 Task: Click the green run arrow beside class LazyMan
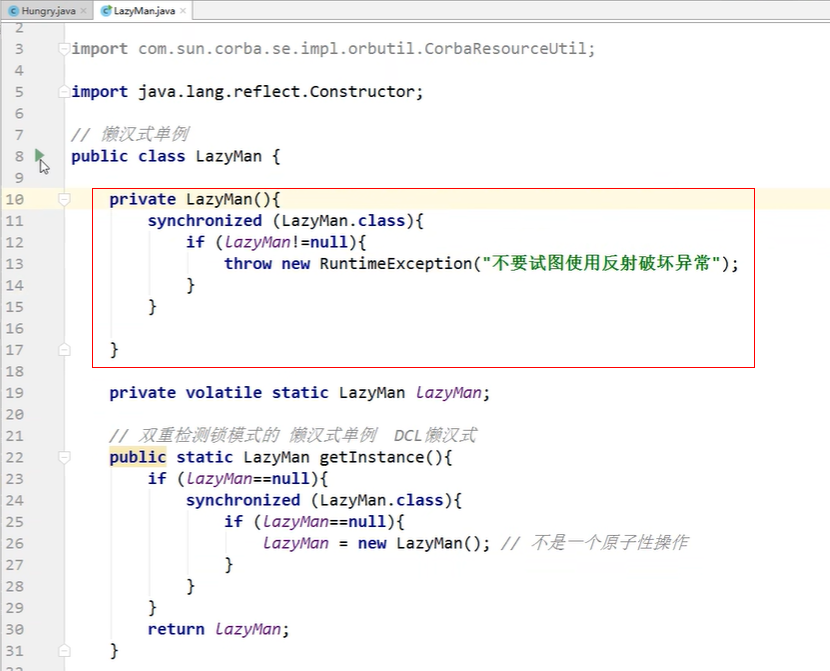(40, 156)
